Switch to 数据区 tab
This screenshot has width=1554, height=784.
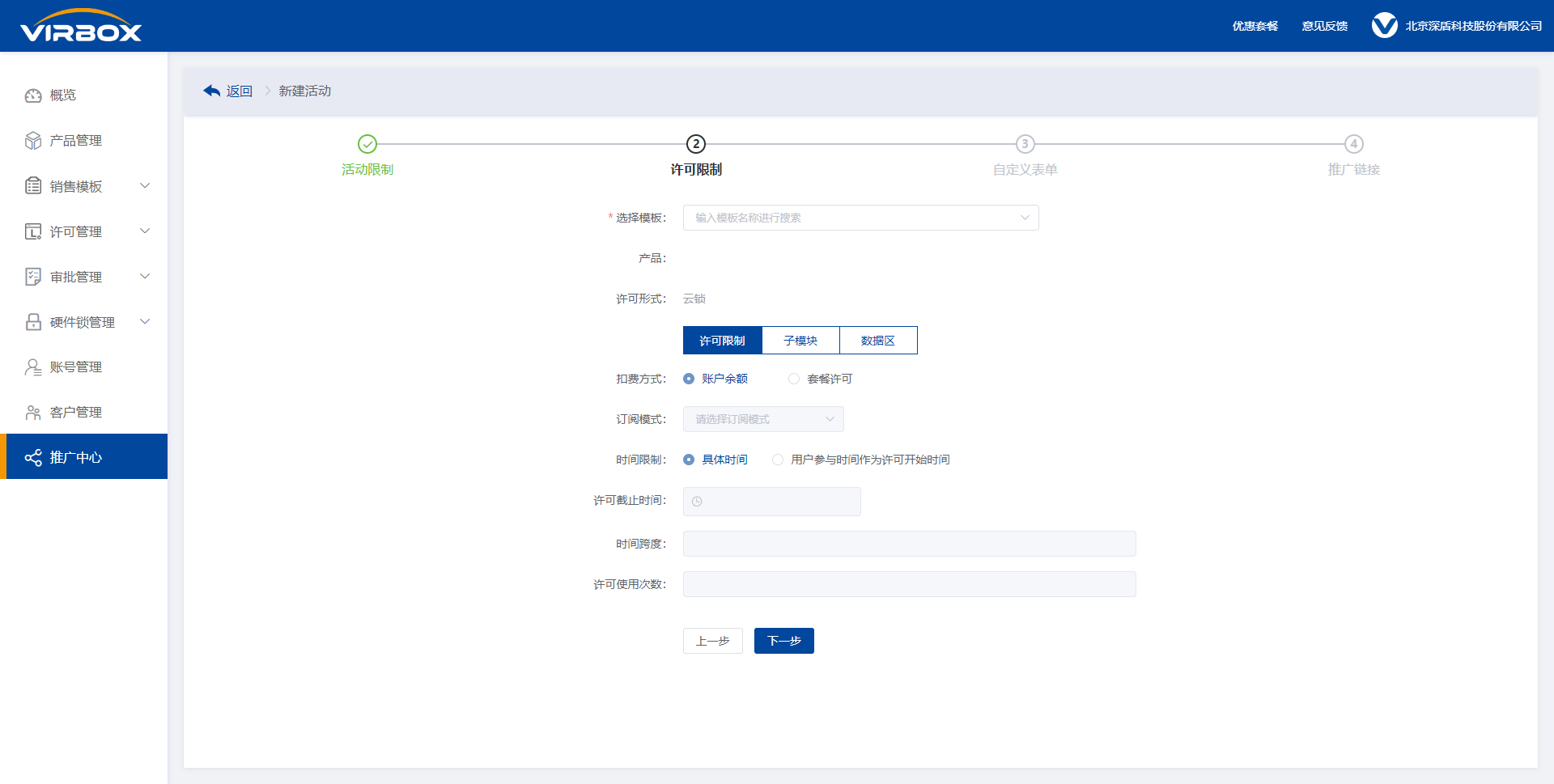pyautogui.click(x=878, y=341)
